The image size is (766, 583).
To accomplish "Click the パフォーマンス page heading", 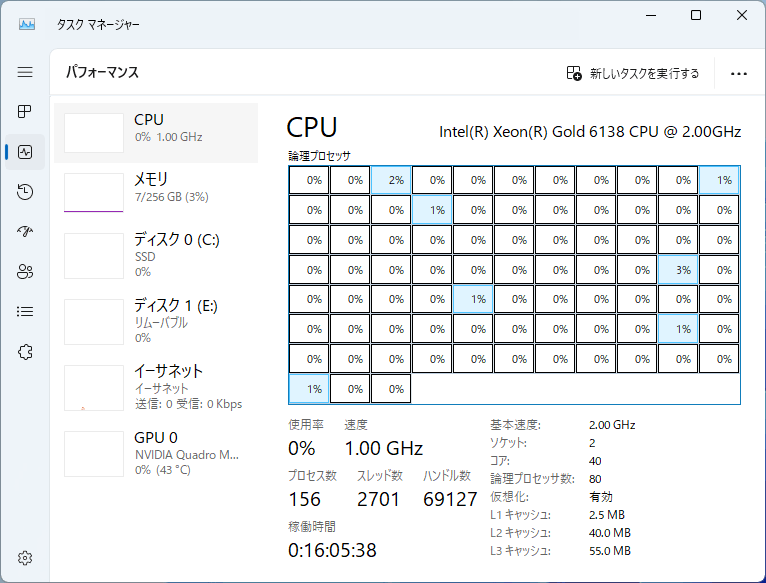I will pyautogui.click(x=103, y=72).
